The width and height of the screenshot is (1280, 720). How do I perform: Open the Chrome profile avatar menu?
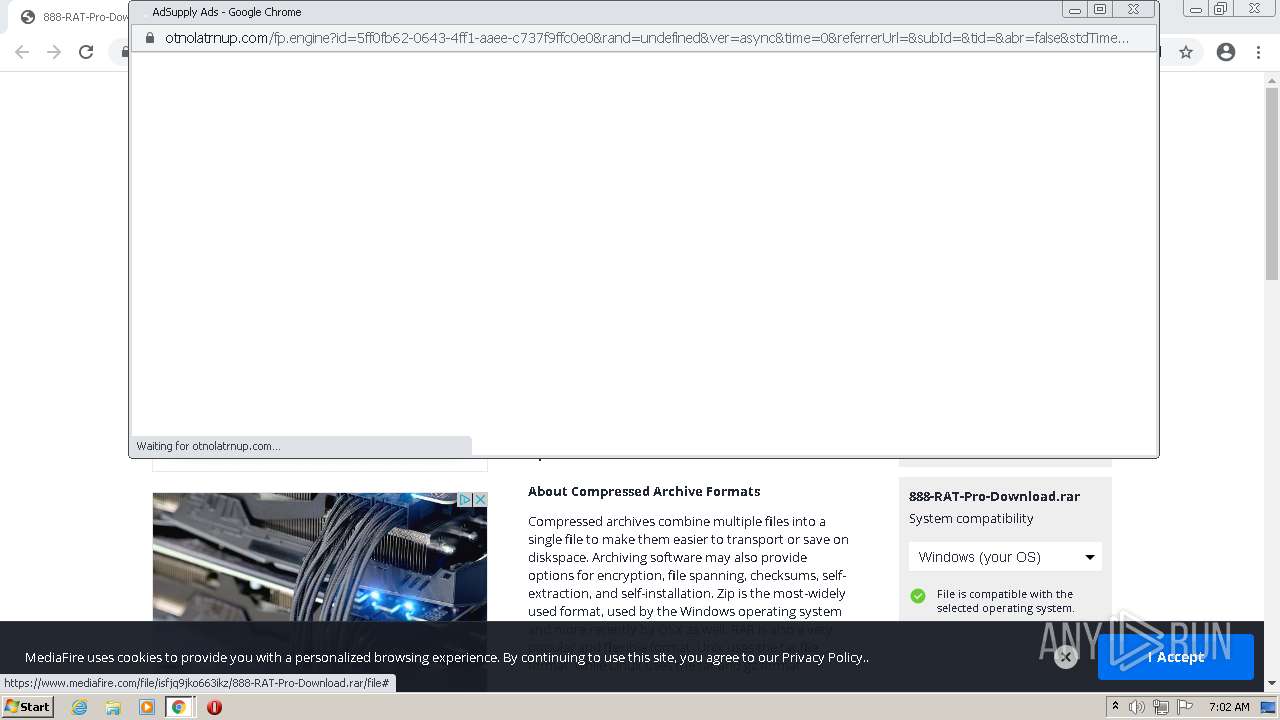tap(1226, 52)
